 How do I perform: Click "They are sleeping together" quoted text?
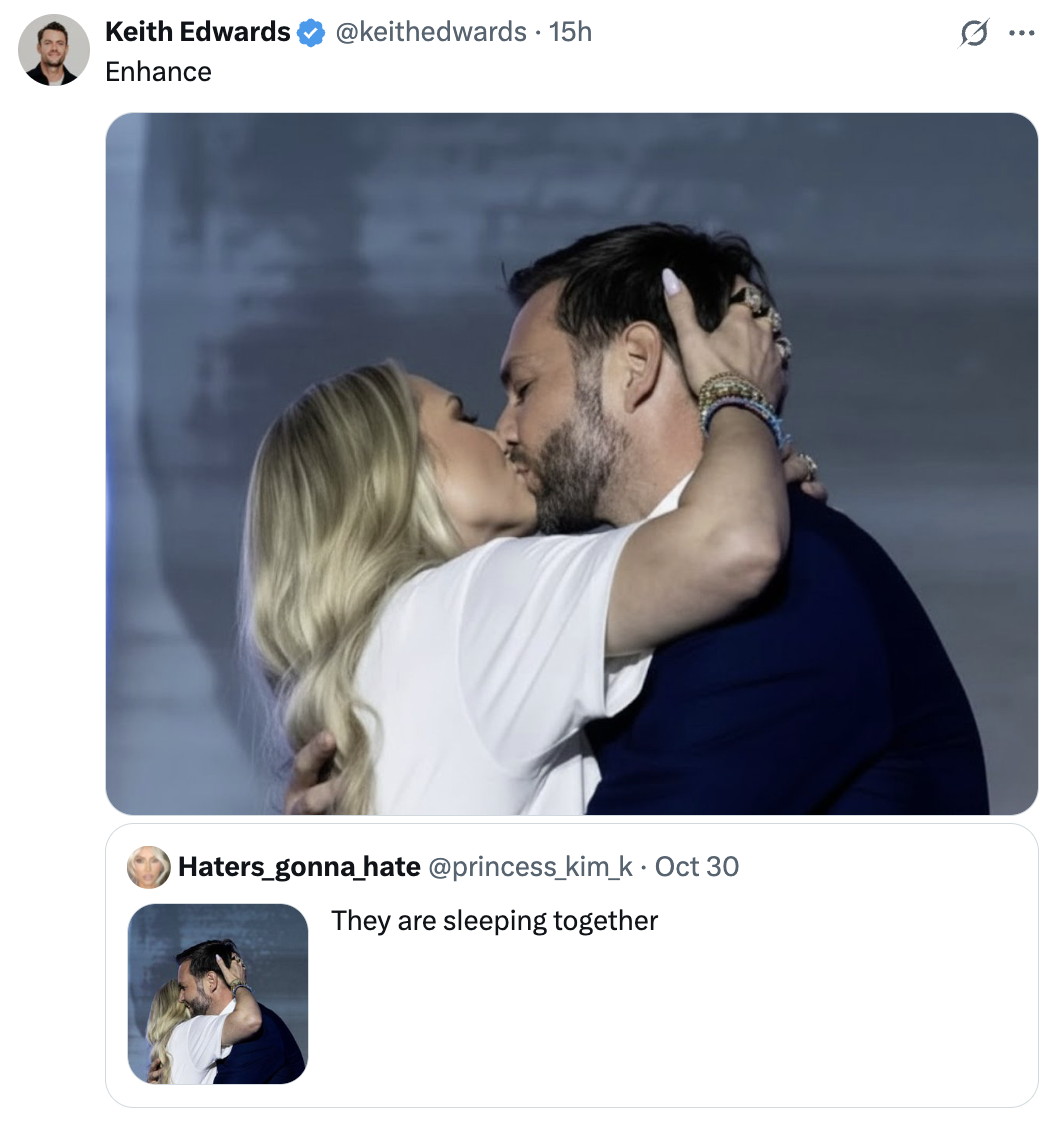494,920
